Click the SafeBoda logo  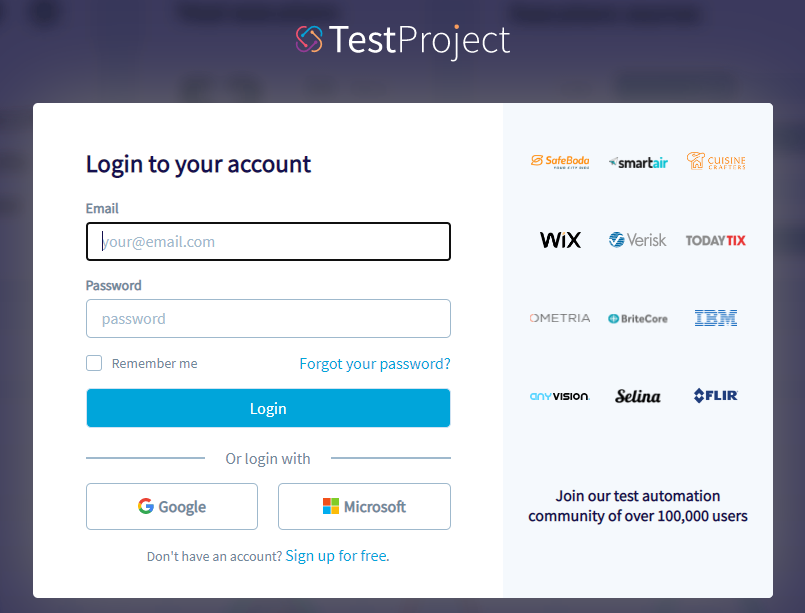(560, 162)
